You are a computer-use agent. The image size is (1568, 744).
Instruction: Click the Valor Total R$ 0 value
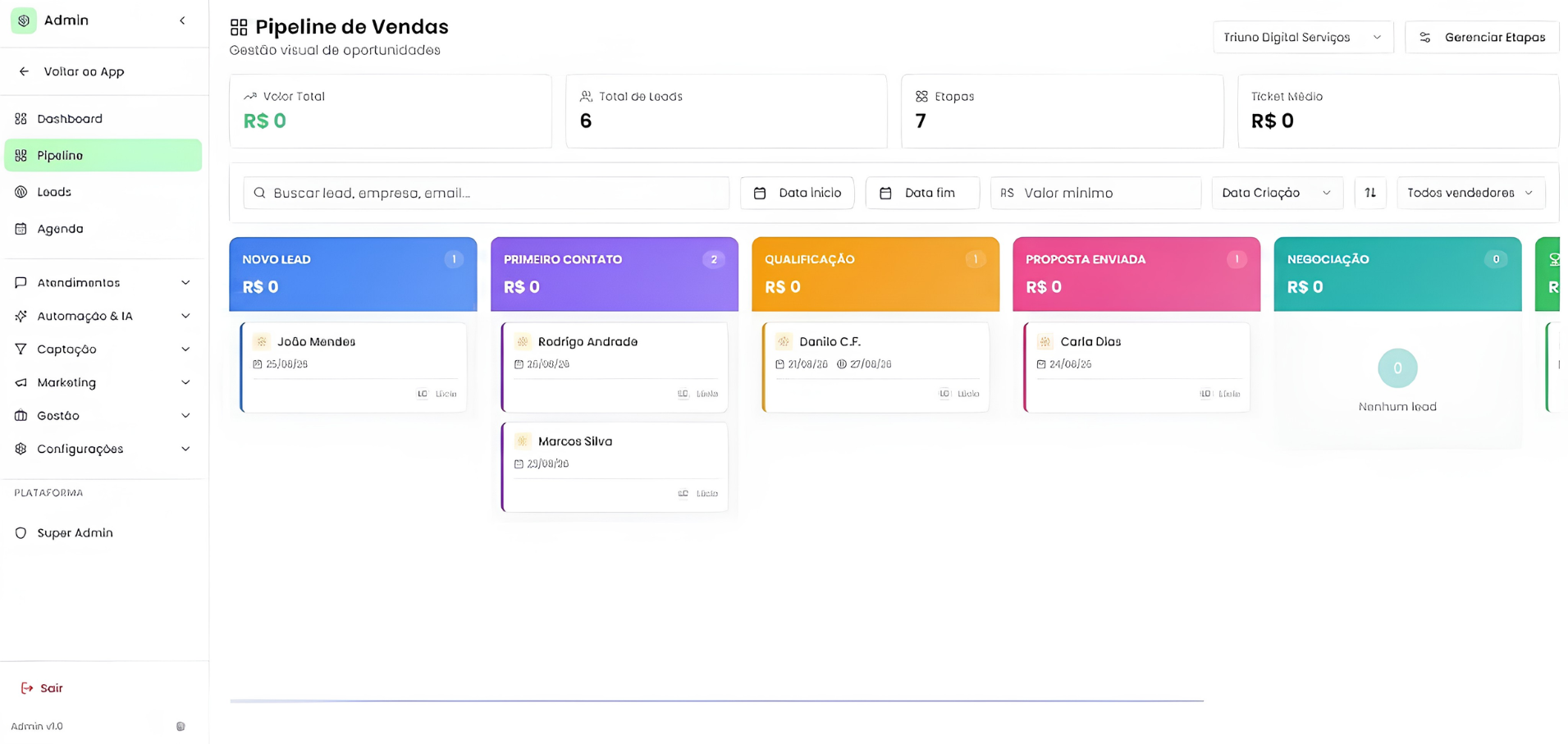(265, 121)
